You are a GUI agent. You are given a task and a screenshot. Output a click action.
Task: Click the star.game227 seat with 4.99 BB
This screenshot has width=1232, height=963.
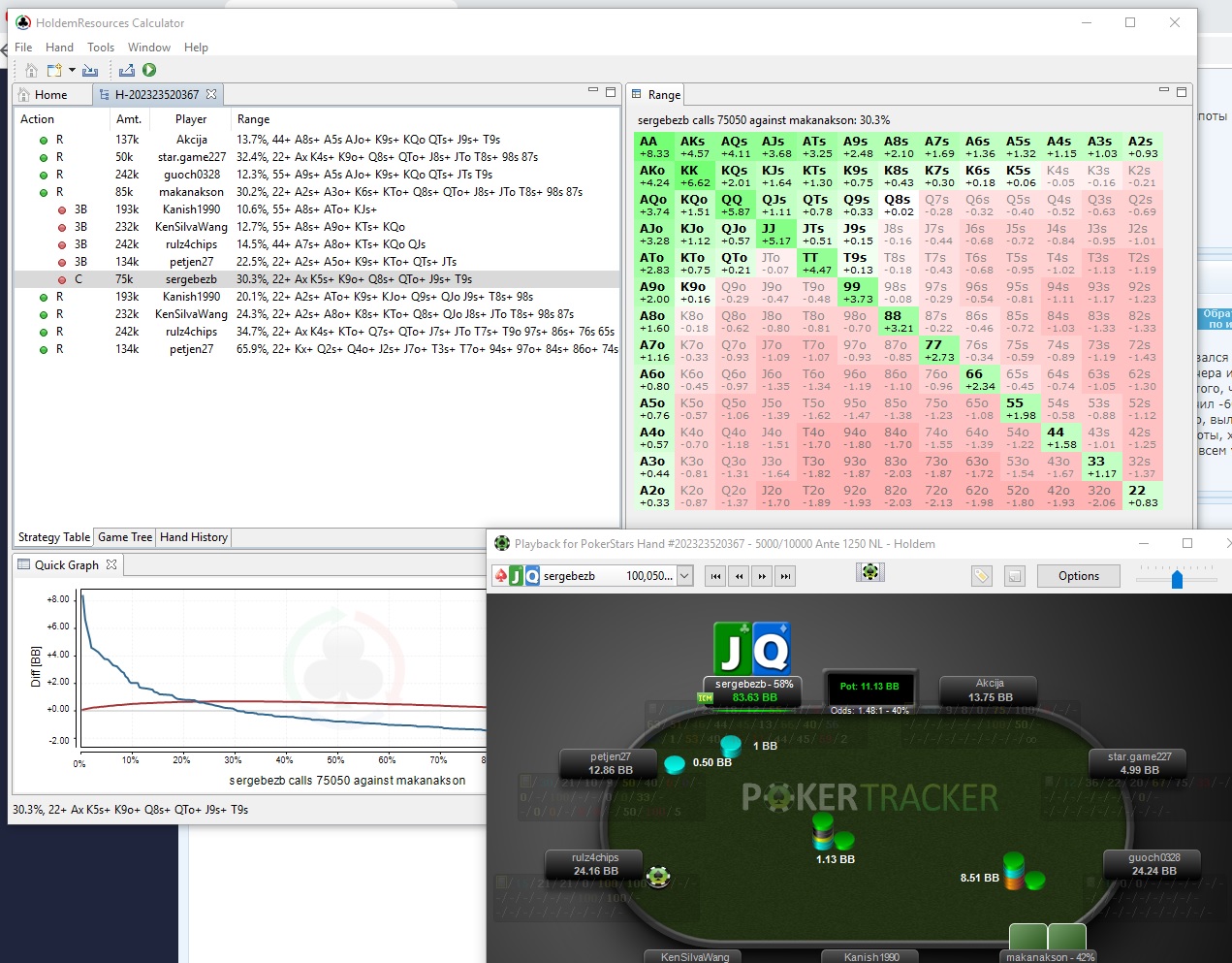point(1139,763)
